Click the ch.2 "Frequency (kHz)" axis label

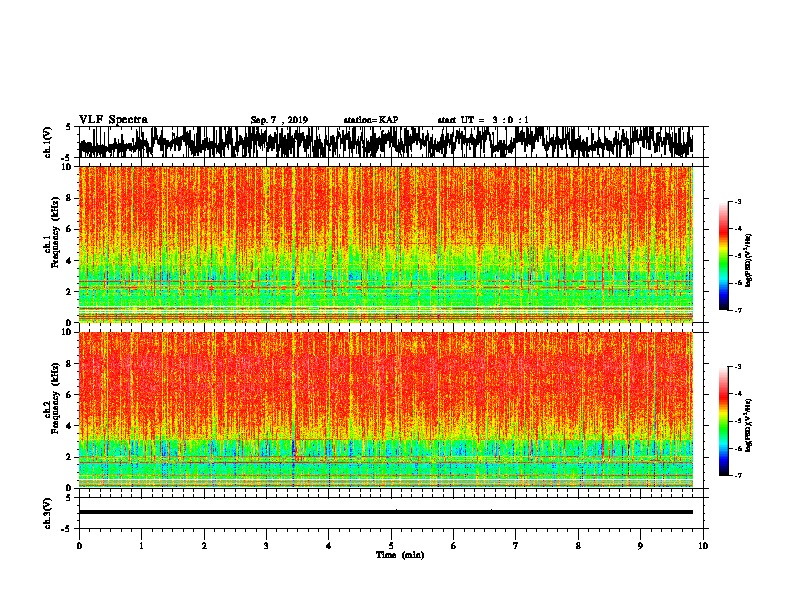click(55, 398)
